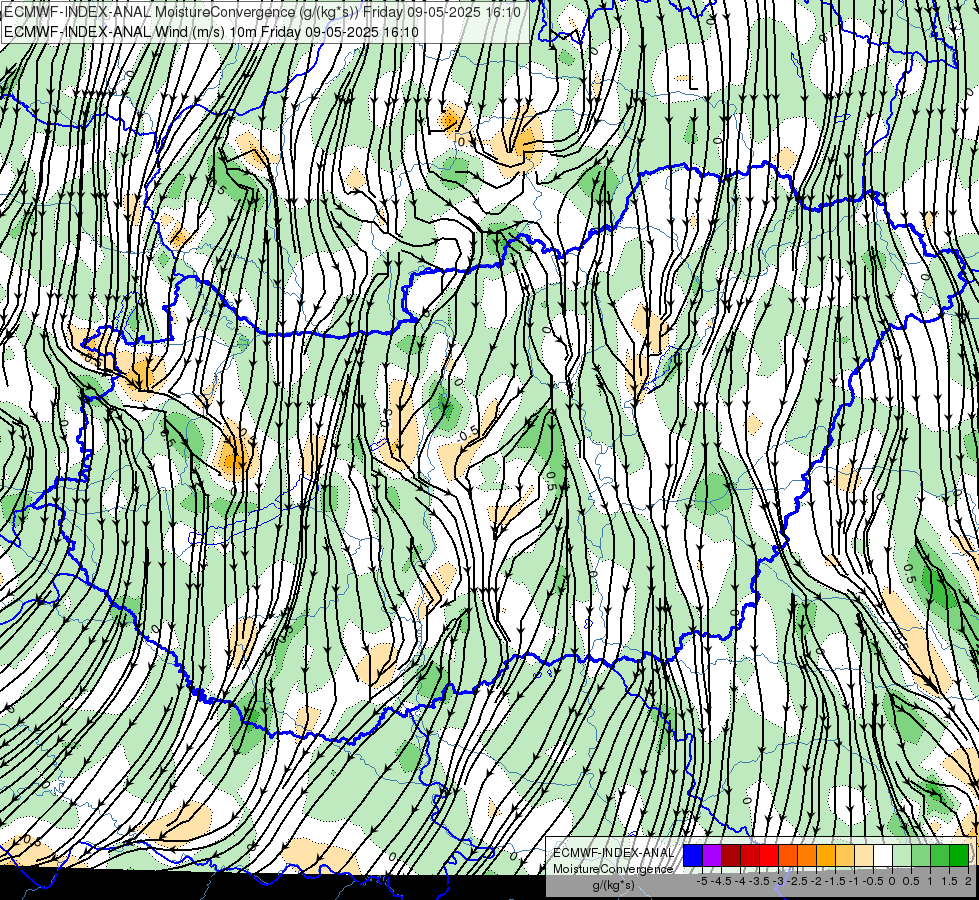979x900 pixels.
Task: Pick the light orange swatch ending at -1
Action: [x=845, y=855]
